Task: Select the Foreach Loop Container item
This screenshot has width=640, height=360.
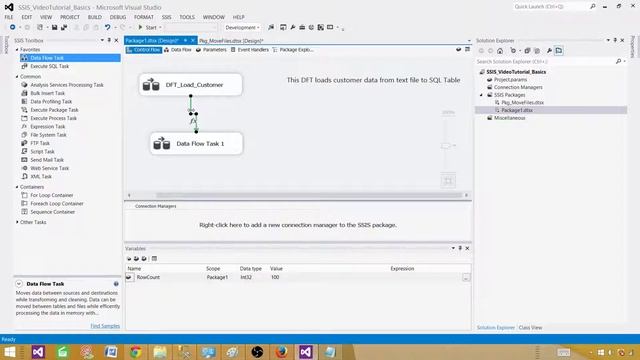Action: [57, 204]
